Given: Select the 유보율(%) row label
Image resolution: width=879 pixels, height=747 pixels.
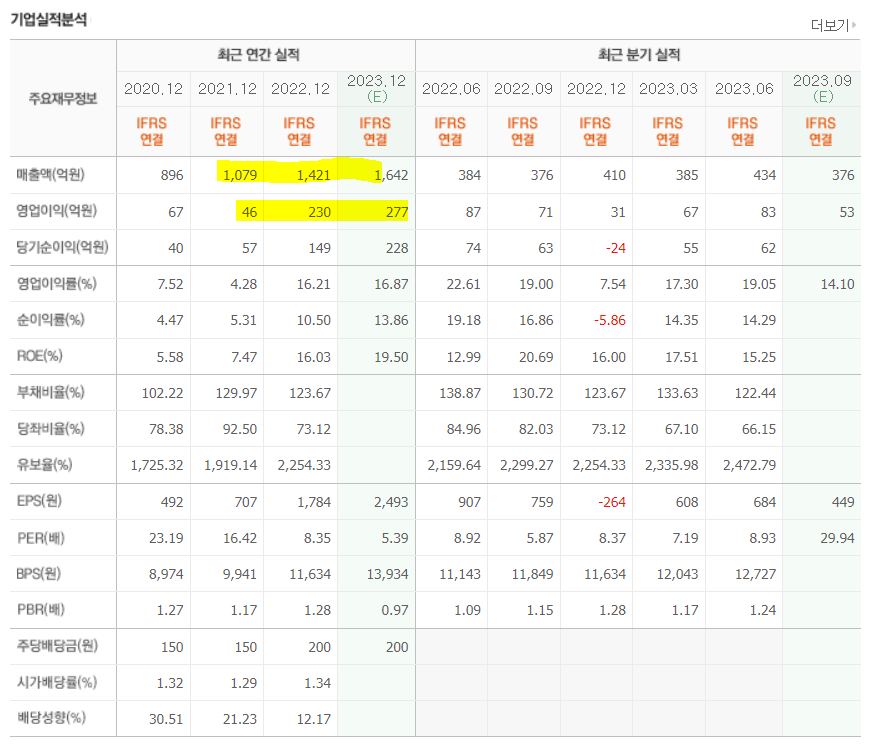Looking at the screenshot, I should [x=44, y=465].
